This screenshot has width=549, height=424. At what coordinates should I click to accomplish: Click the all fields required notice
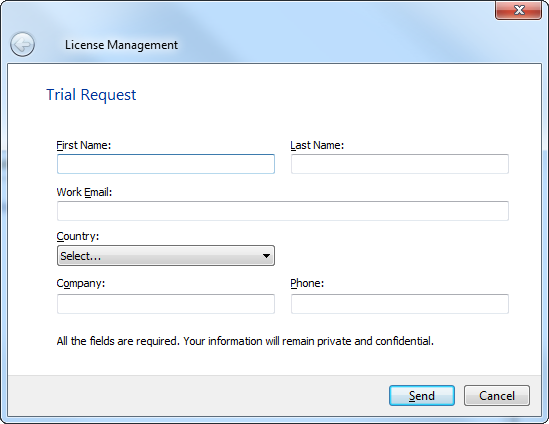[x=245, y=341]
